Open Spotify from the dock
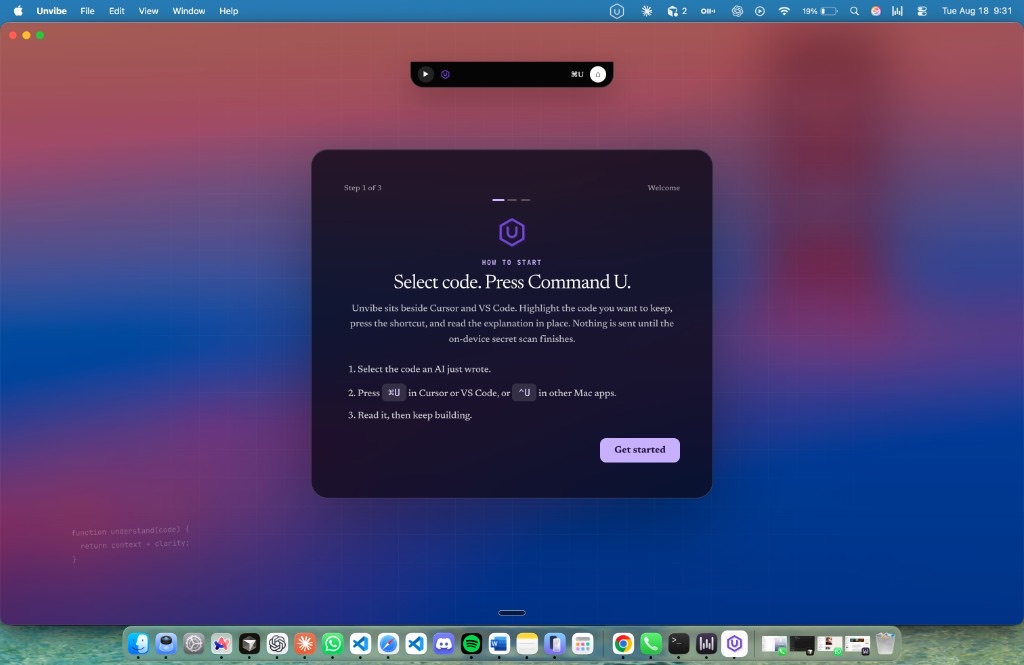 tap(471, 644)
